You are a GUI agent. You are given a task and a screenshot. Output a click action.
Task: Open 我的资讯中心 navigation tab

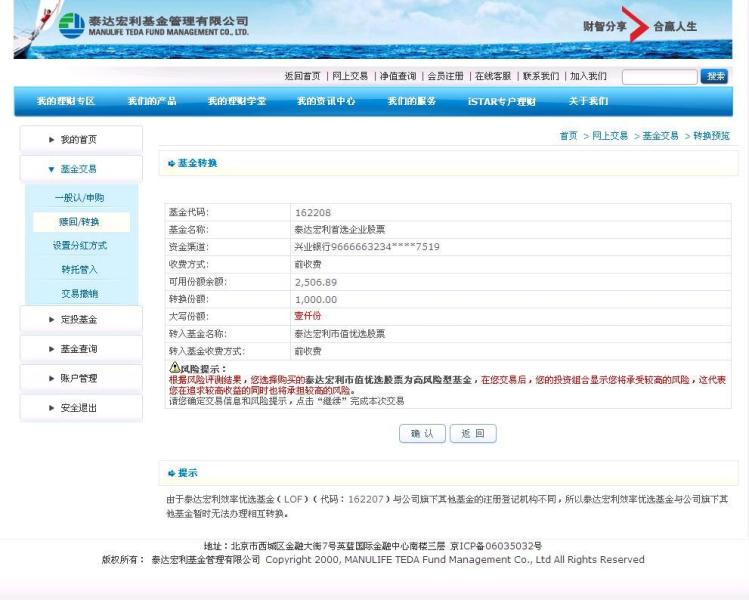[326, 101]
